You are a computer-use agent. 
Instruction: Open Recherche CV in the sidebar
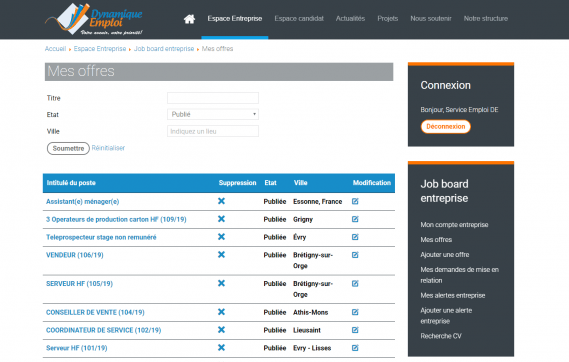click(x=441, y=336)
